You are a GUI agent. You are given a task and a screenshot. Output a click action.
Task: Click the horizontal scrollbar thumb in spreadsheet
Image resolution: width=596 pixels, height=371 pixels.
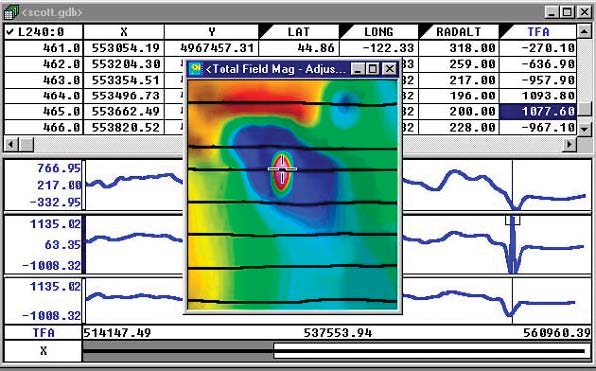click(x=26, y=144)
